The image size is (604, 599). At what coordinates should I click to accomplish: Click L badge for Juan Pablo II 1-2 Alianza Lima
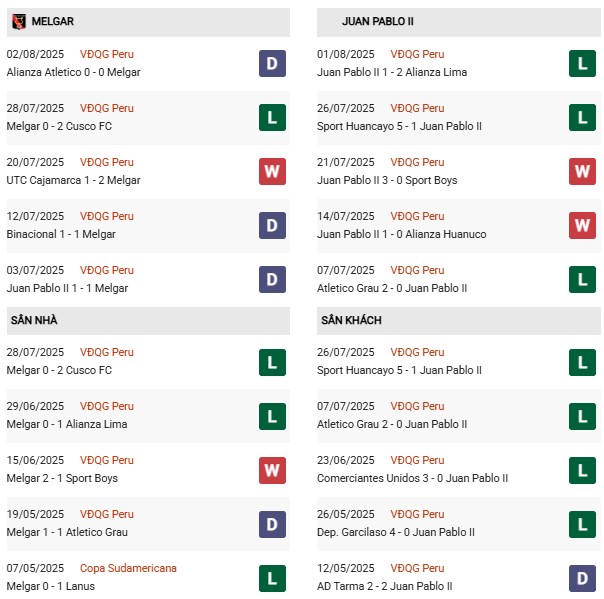tap(583, 63)
